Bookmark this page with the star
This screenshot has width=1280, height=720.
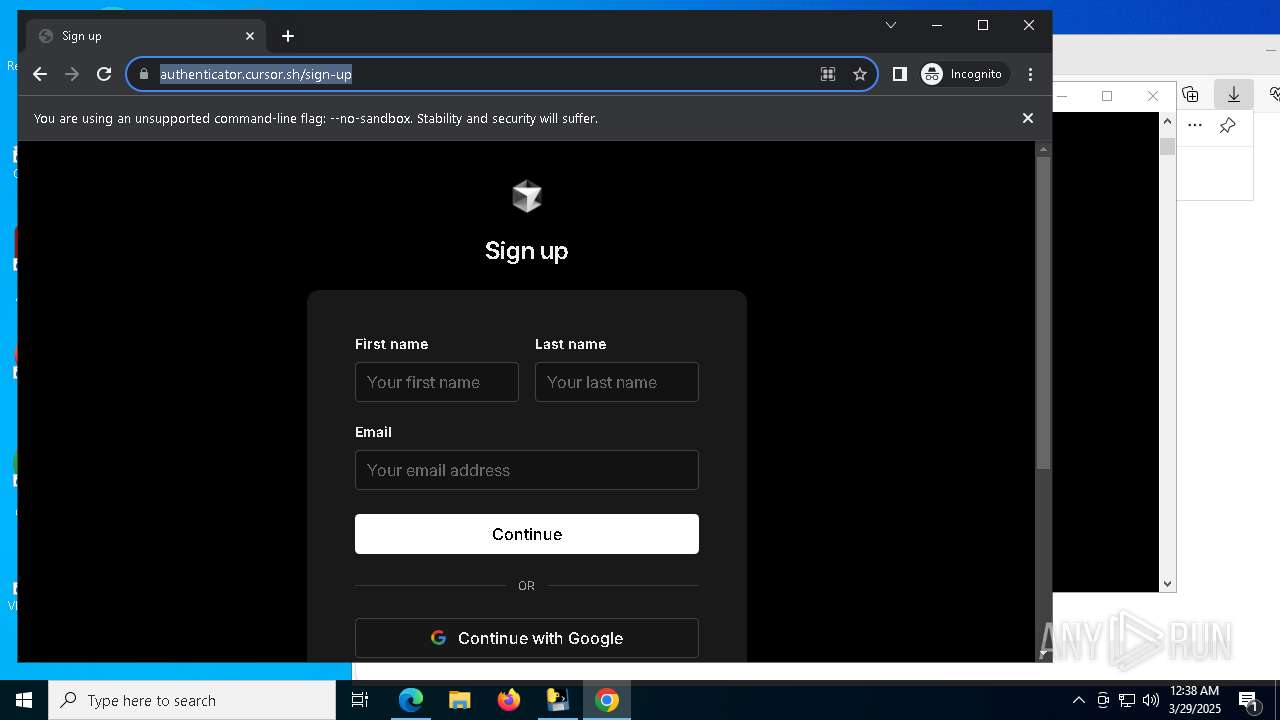coord(860,74)
